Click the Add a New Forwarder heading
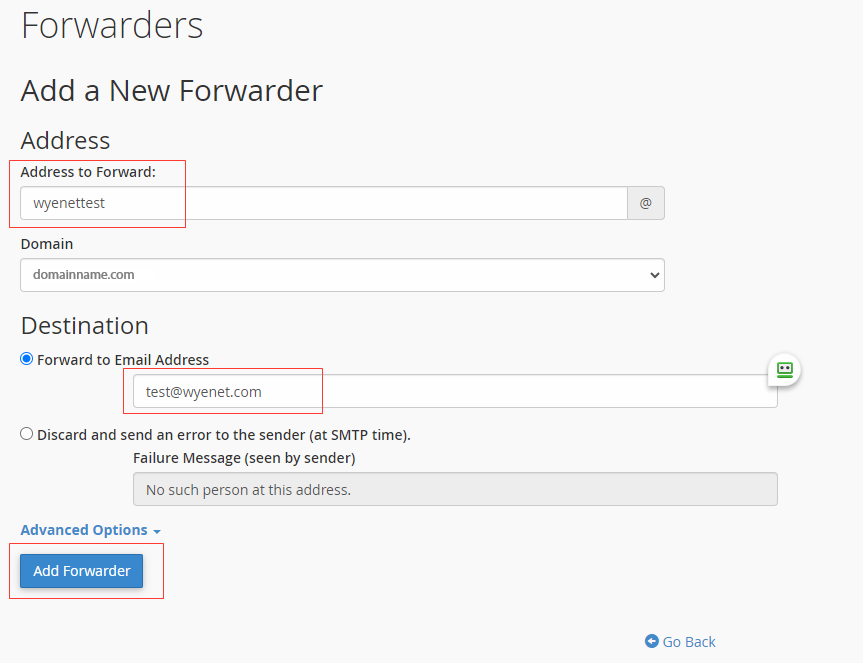Screen dimensions: 863x663 point(171,91)
